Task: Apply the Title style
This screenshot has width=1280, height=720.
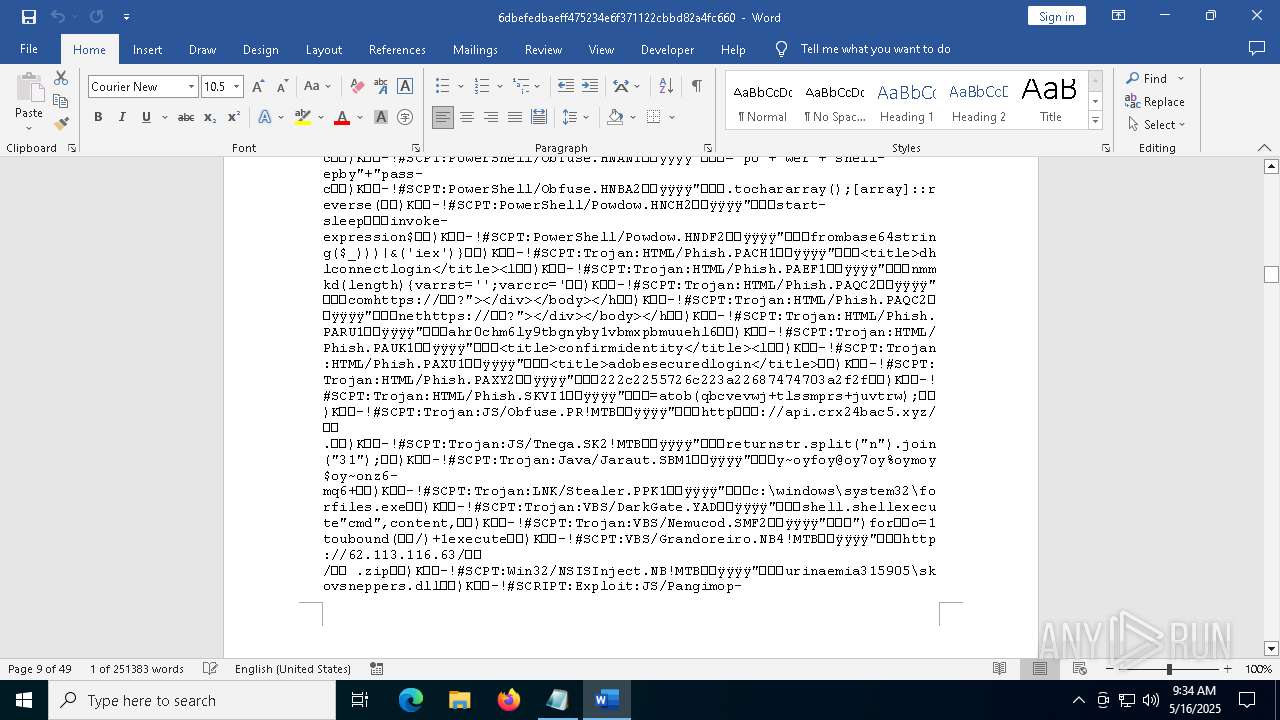Action: click(1050, 101)
